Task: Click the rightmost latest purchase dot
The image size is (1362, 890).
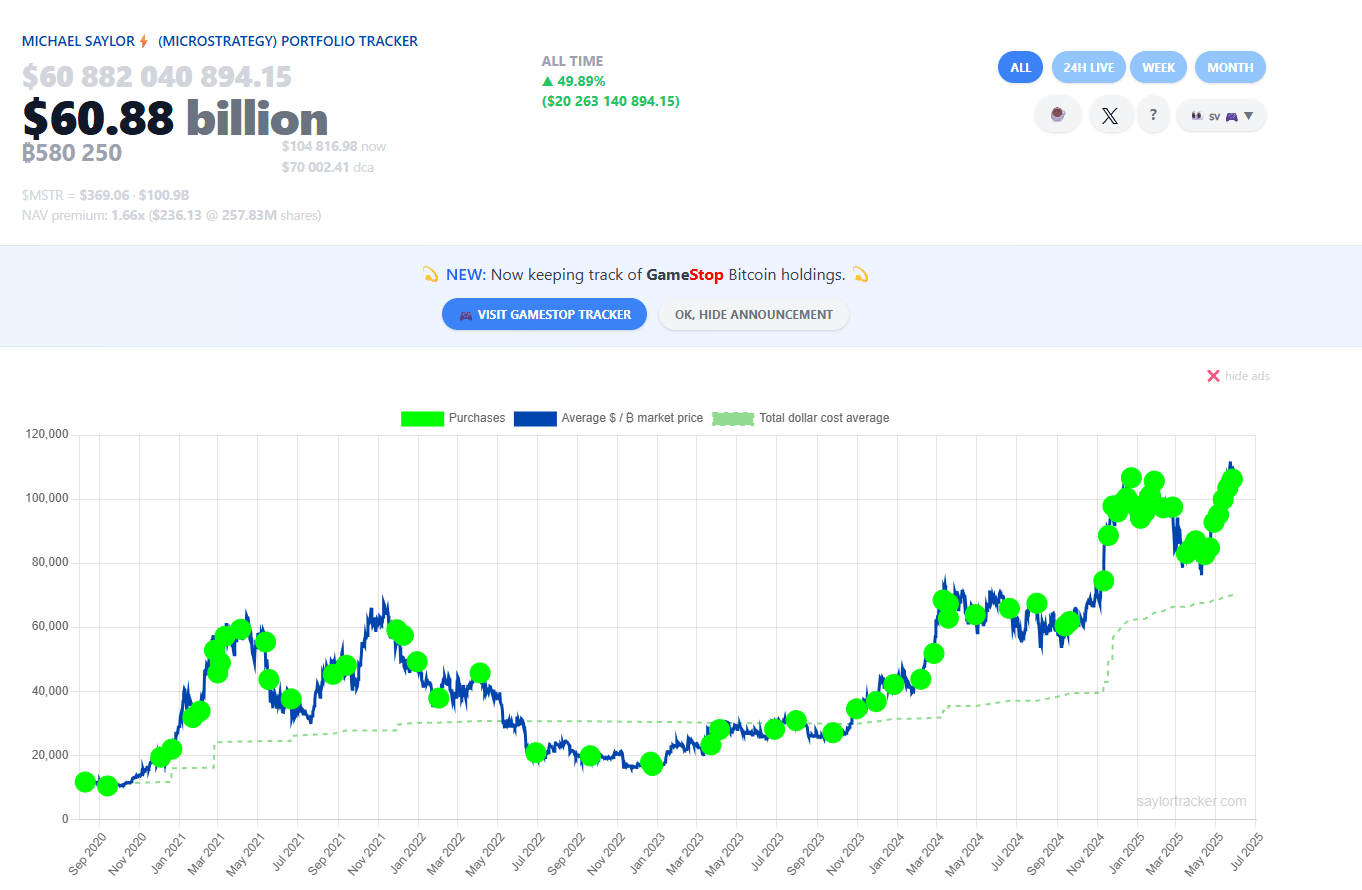Action: coord(1232,479)
